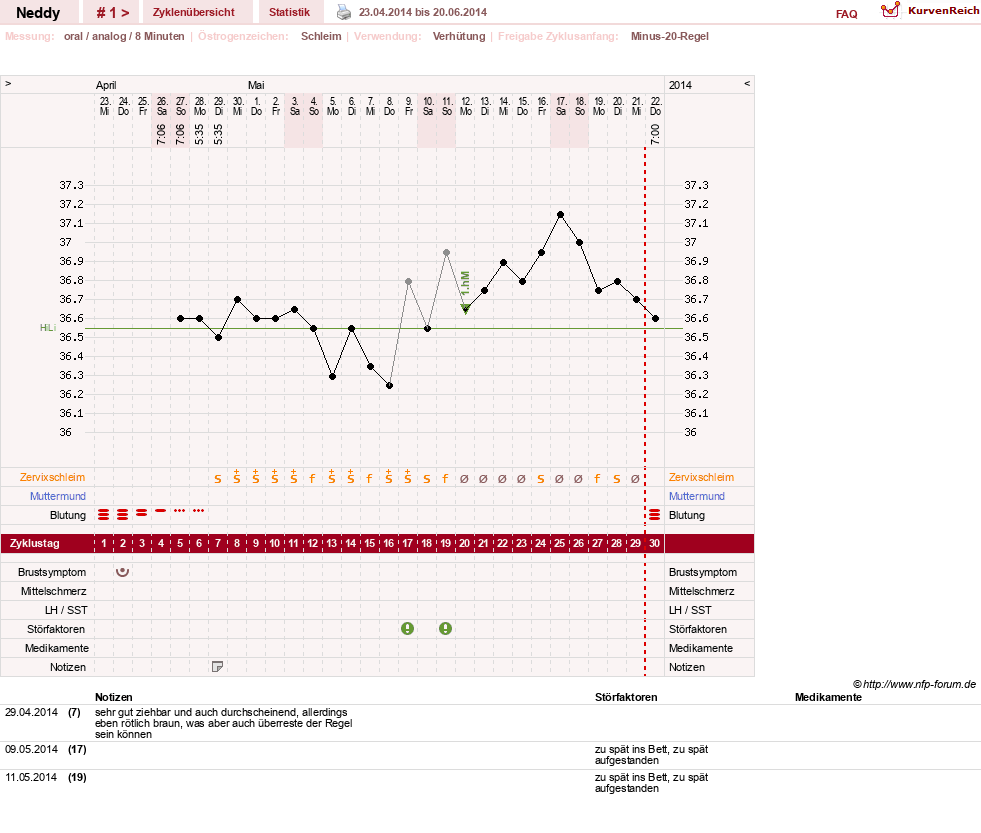
Task: Go to next cycle with # 1 >
Action: [x=113, y=13]
